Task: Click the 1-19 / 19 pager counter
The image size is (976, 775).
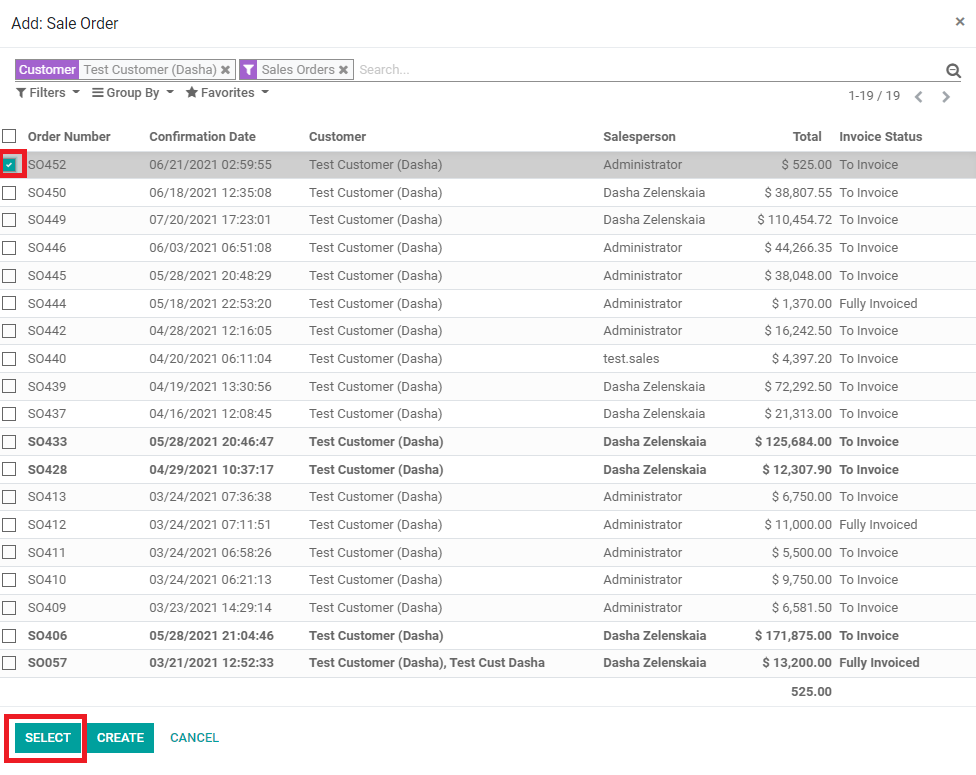Action: pos(874,96)
